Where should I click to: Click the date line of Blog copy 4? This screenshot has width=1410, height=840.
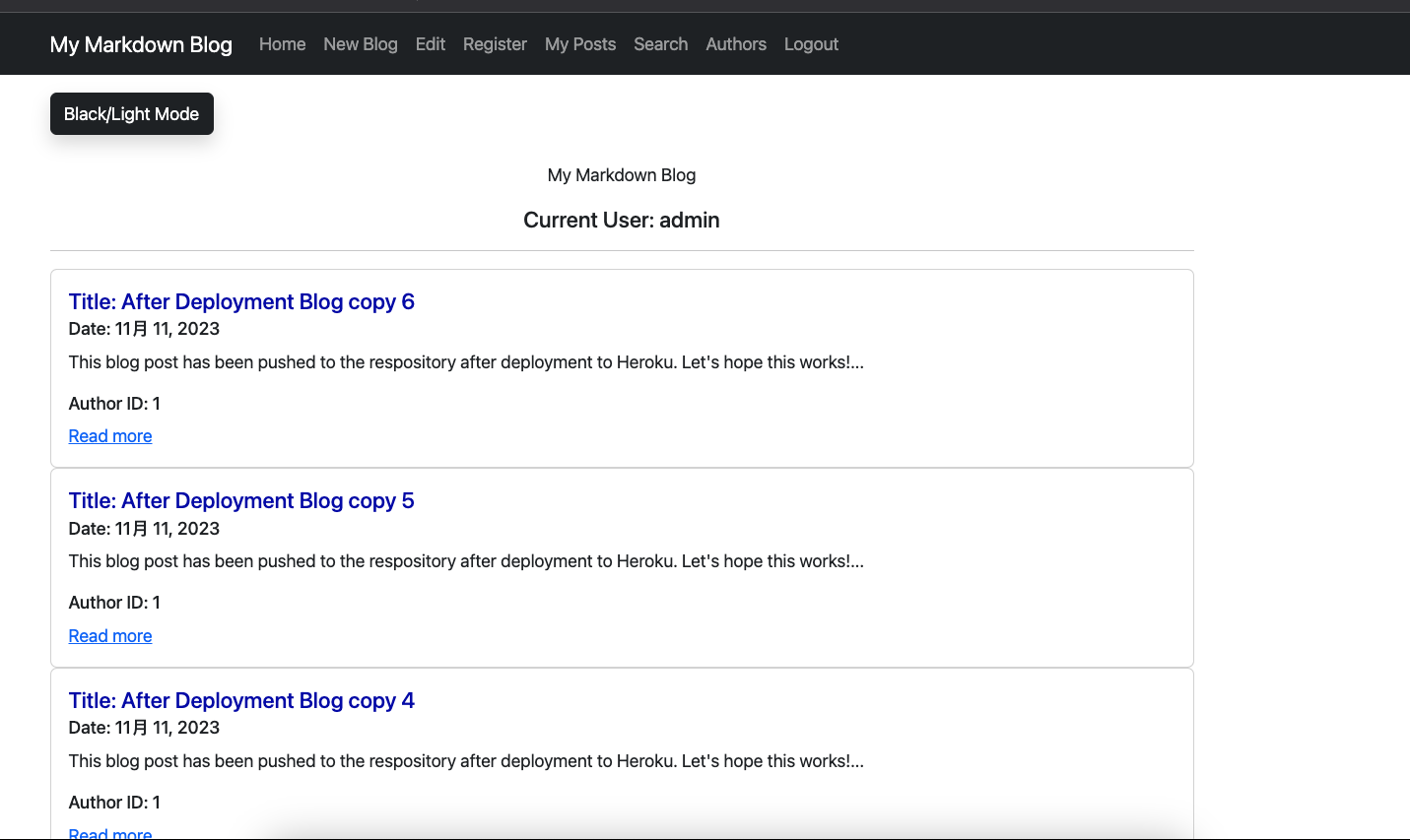coord(144,728)
